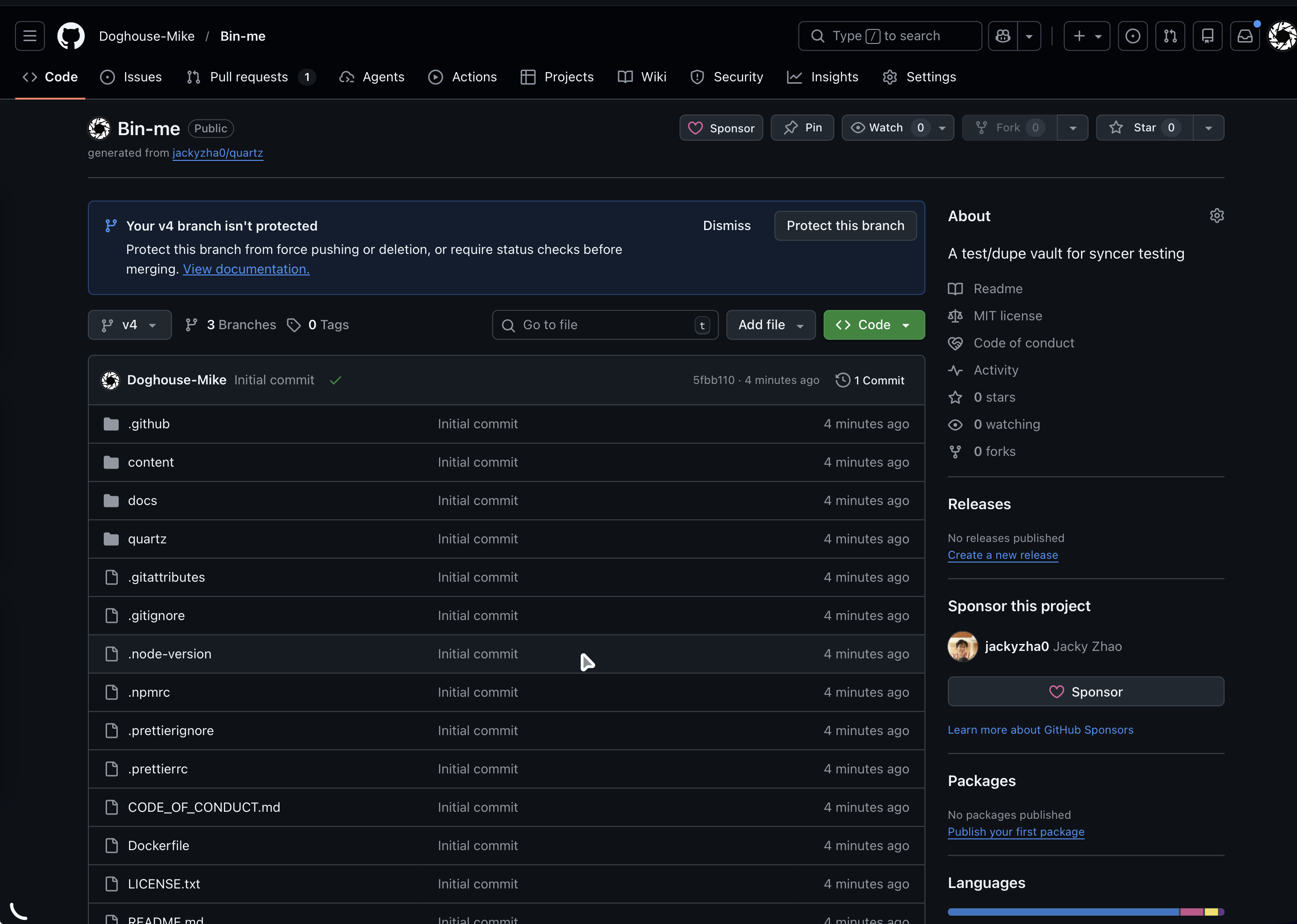Image resolution: width=1297 pixels, height=924 pixels.
Task: Expand the Add file dropdown
Action: (x=770, y=325)
